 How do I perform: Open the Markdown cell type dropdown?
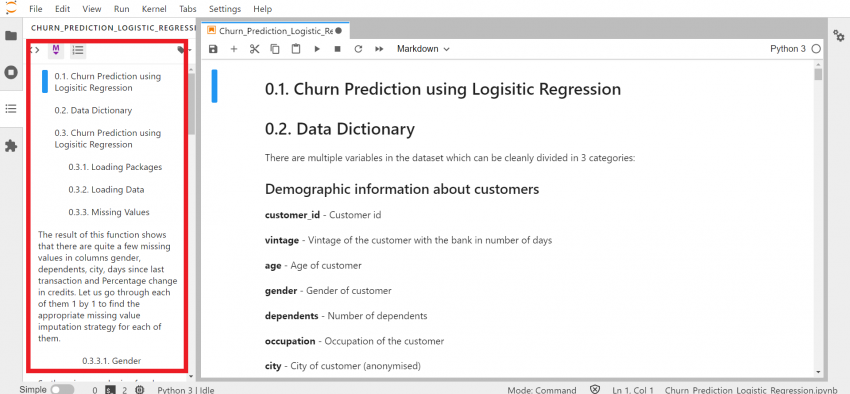click(423, 49)
